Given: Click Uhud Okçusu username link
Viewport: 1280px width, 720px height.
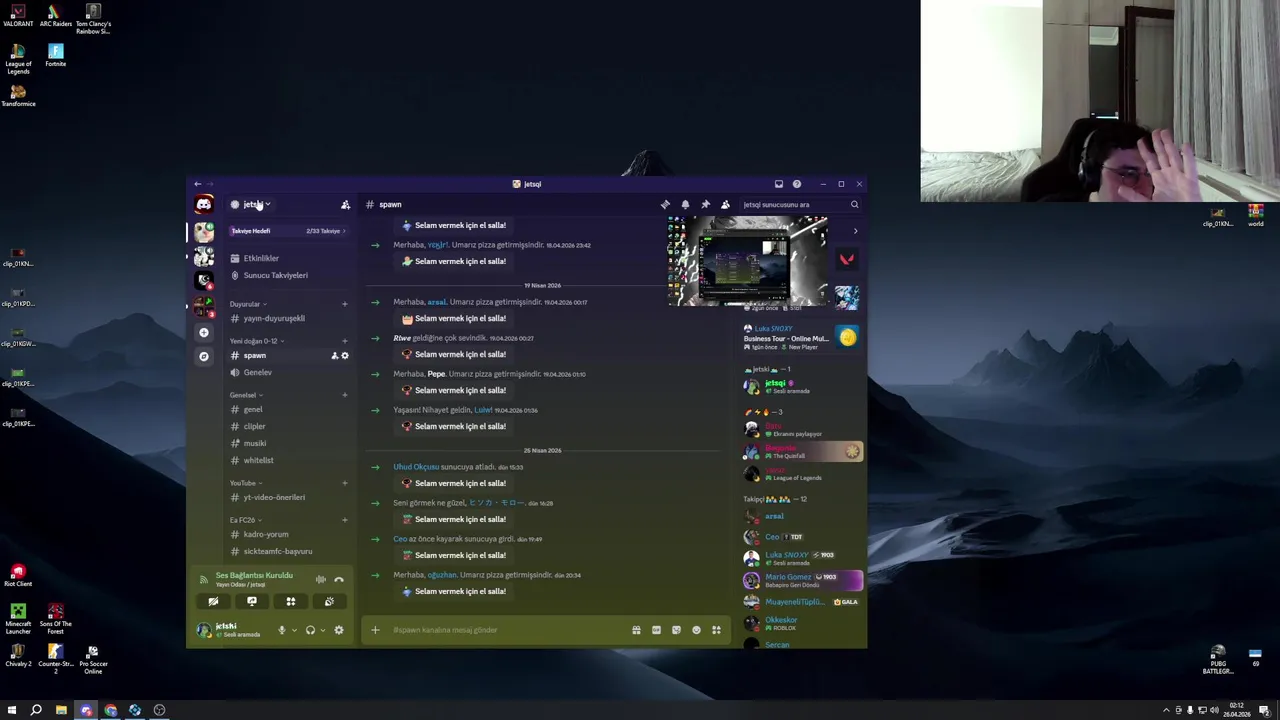Looking at the screenshot, I should 416,467.
